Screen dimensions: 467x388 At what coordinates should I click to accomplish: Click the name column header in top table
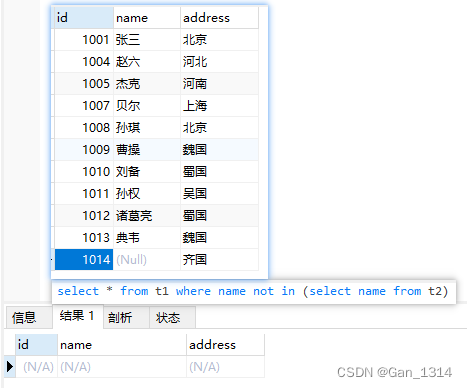pyautogui.click(x=147, y=18)
